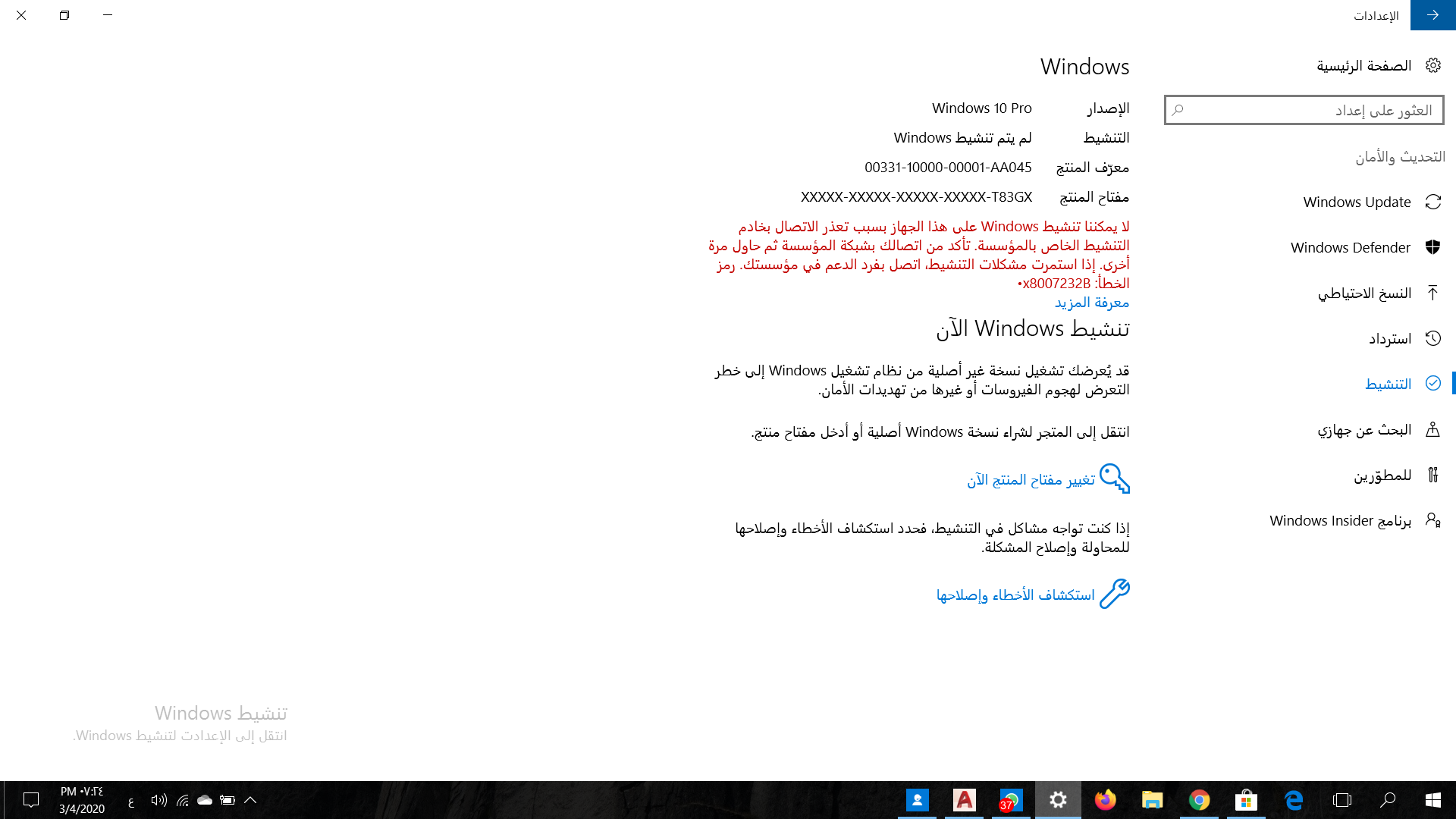Click the For developers tools icon
The width and height of the screenshot is (1456, 819).
(x=1432, y=475)
